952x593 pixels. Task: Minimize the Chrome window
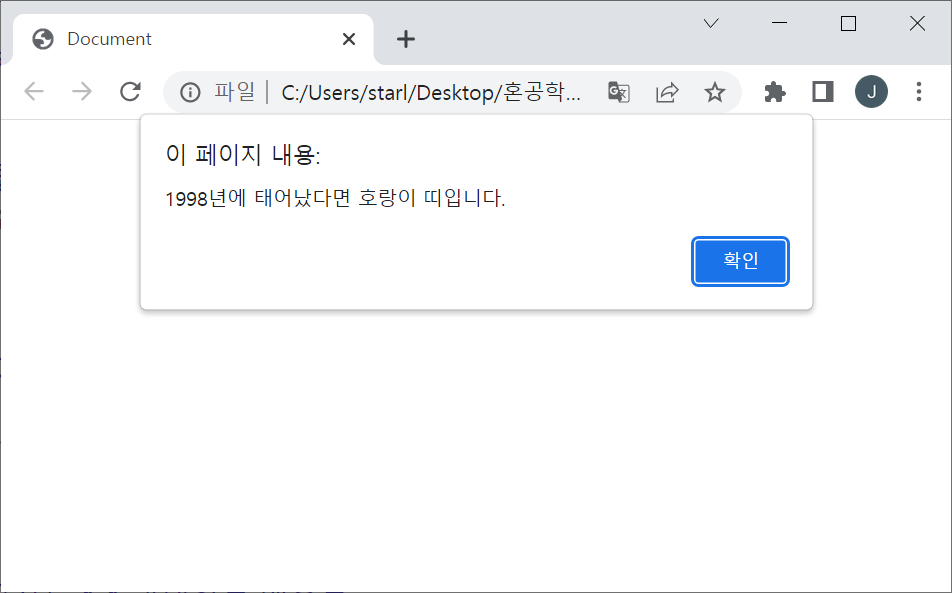coord(780,23)
